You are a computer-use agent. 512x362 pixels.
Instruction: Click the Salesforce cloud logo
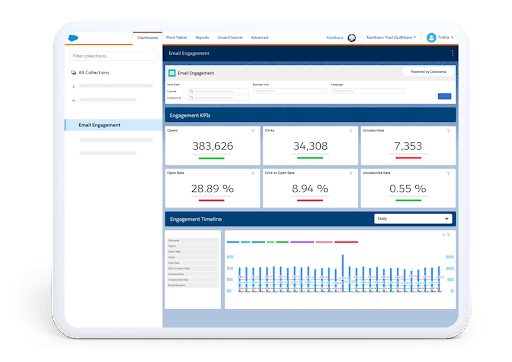point(73,38)
